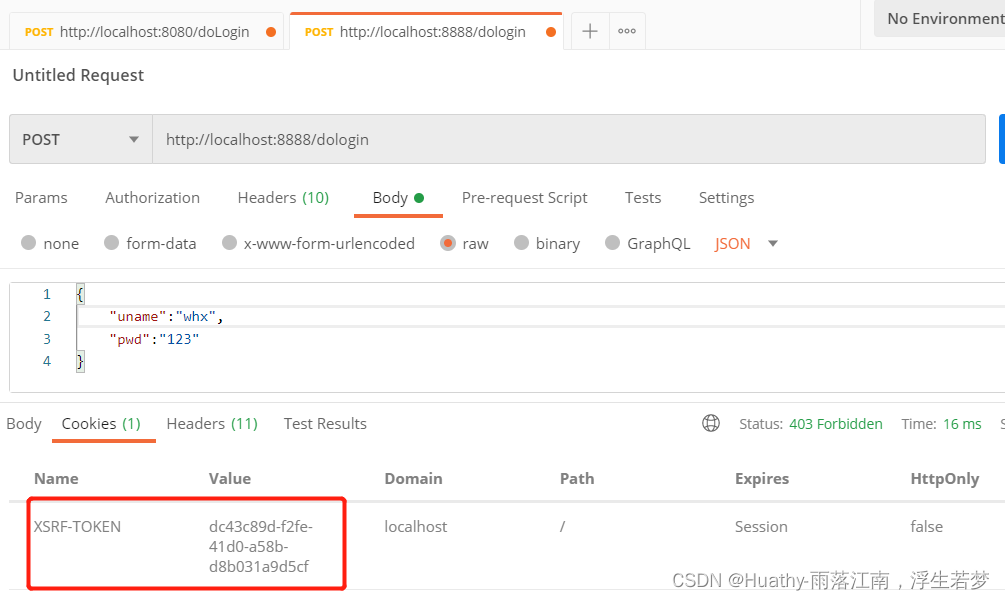Image resolution: width=1005 pixels, height=600 pixels.
Task: Choose x-www-form-urlencoded body type
Action: (x=230, y=243)
